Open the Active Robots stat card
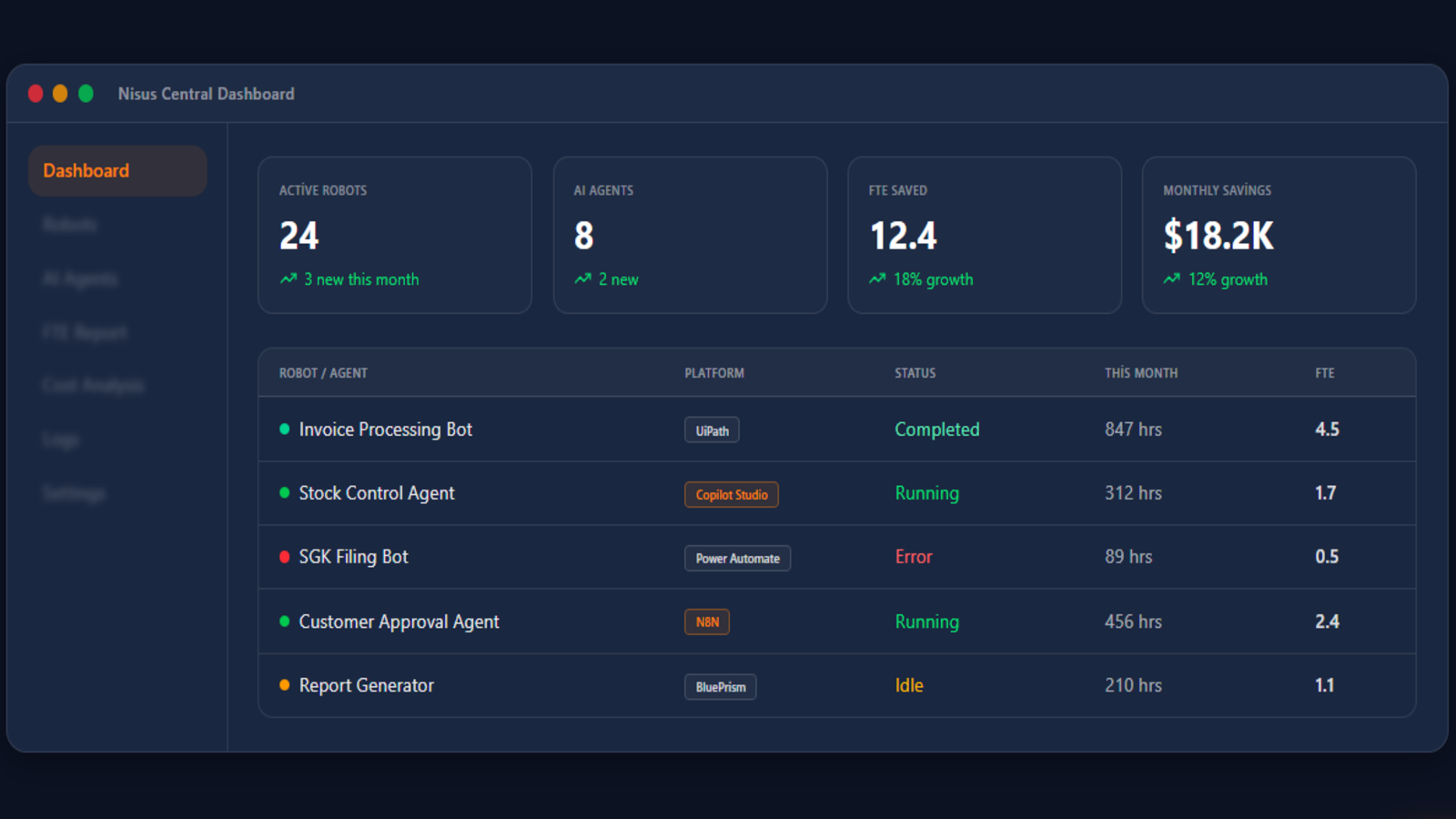Screen dimensions: 1456x819 click(395, 235)
